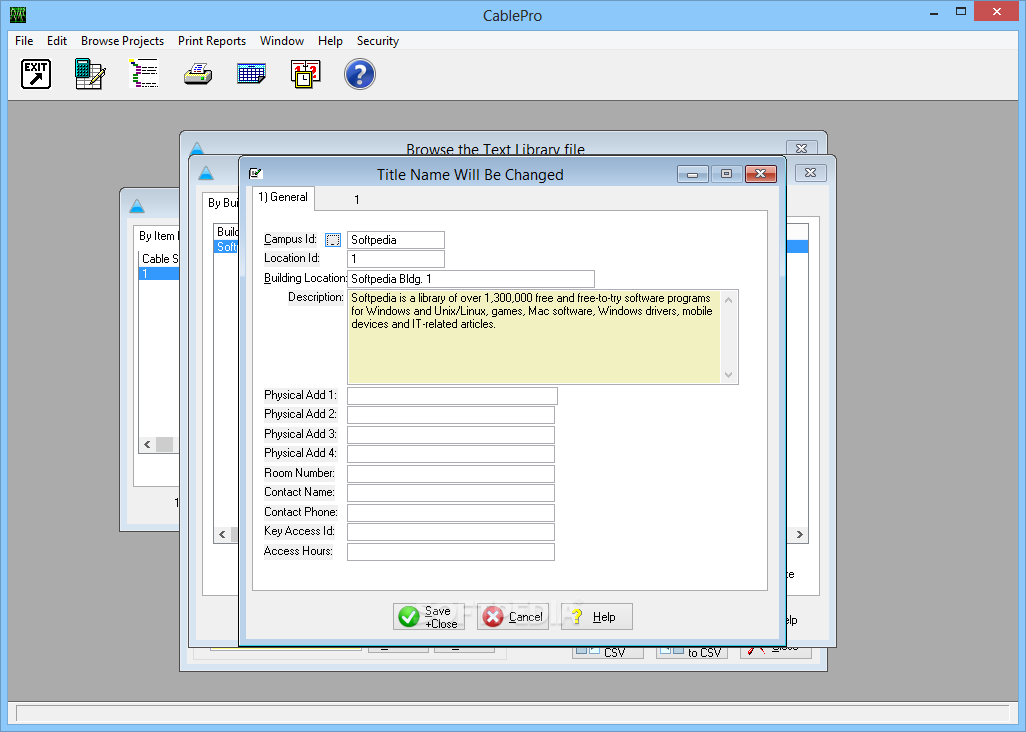
Task: Click inside the Description text area
Action: (534, 337)
